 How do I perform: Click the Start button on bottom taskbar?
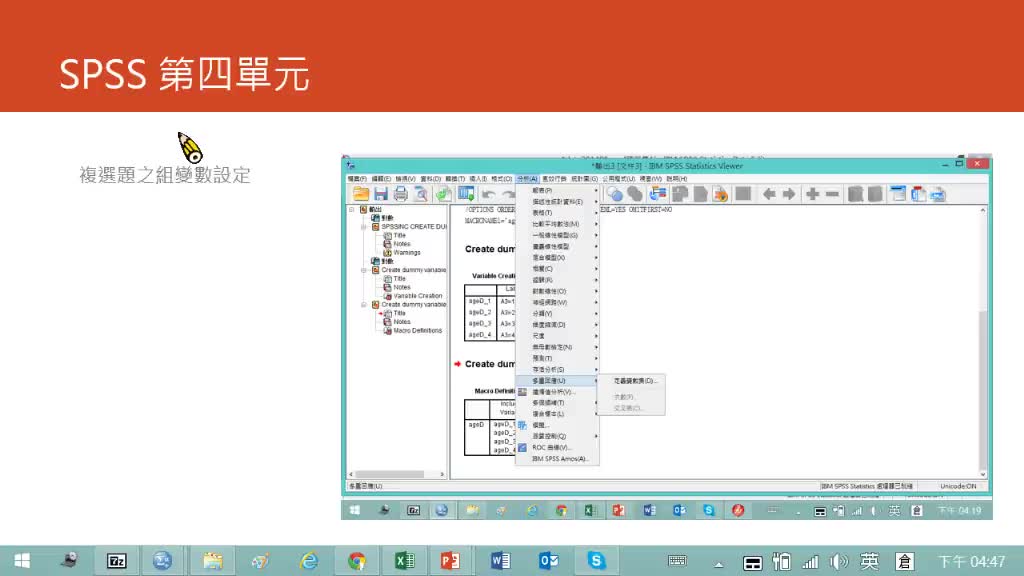22,560
